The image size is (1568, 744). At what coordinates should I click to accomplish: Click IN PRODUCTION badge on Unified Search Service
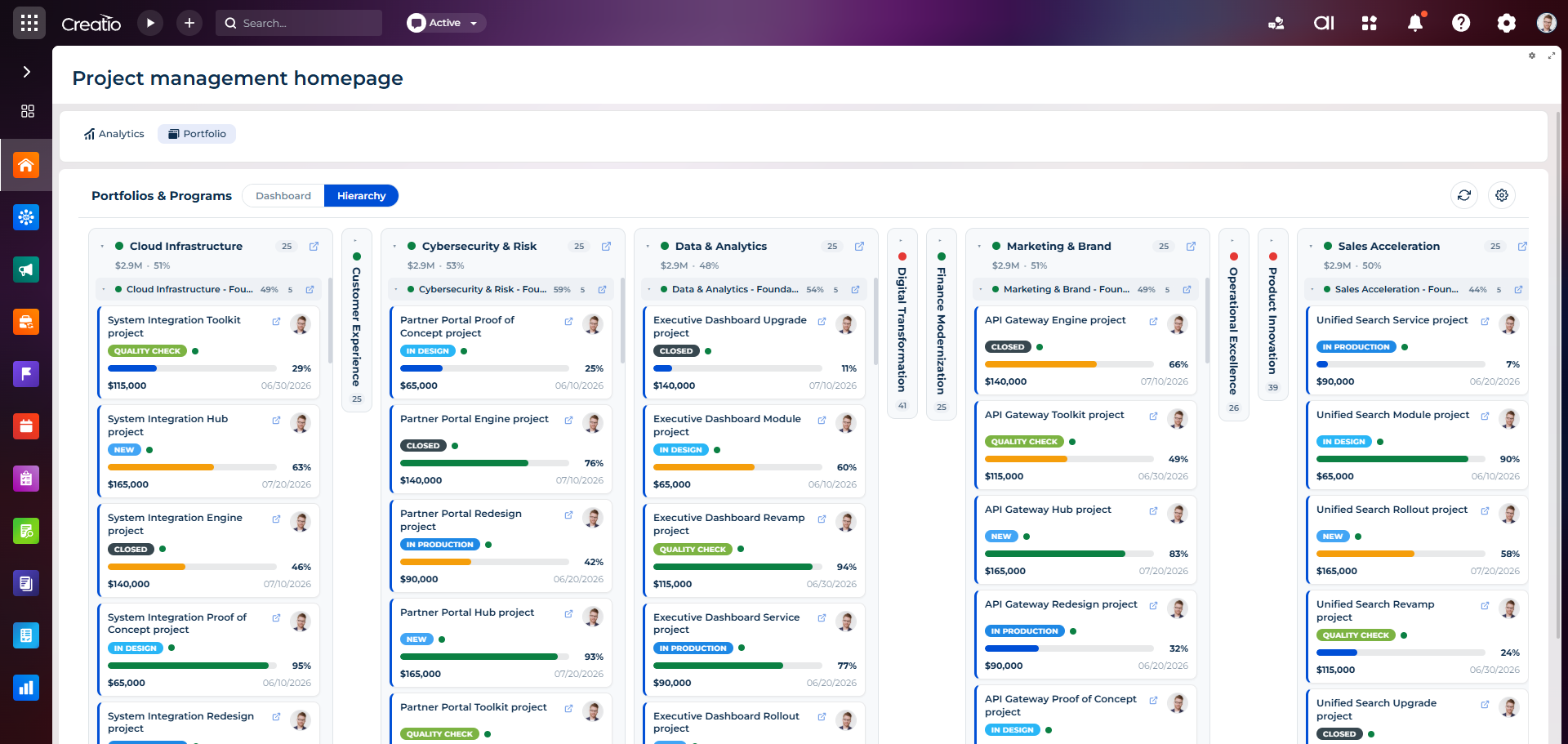click(1356, 347)
